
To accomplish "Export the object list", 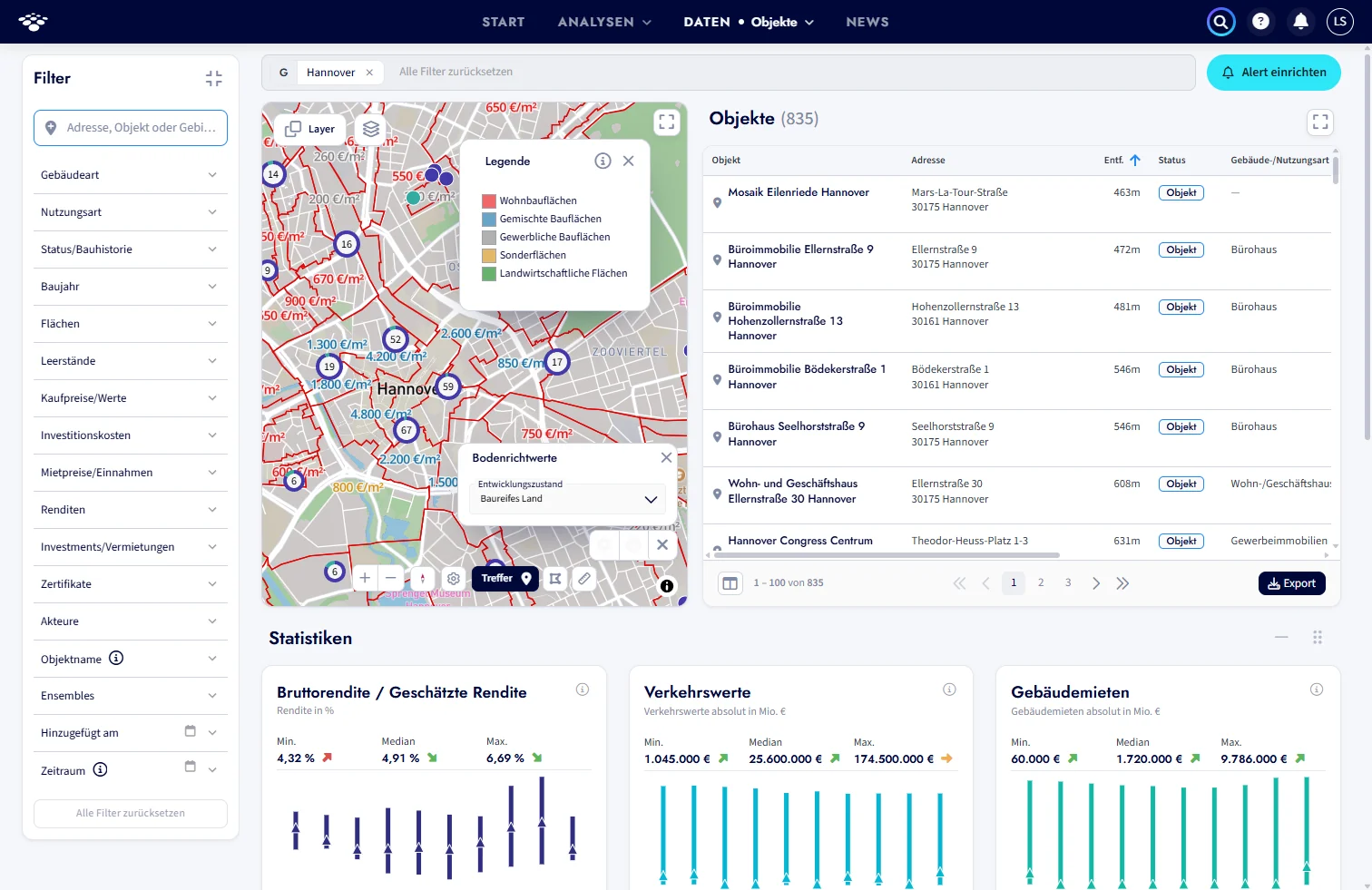I will 1292,583.
